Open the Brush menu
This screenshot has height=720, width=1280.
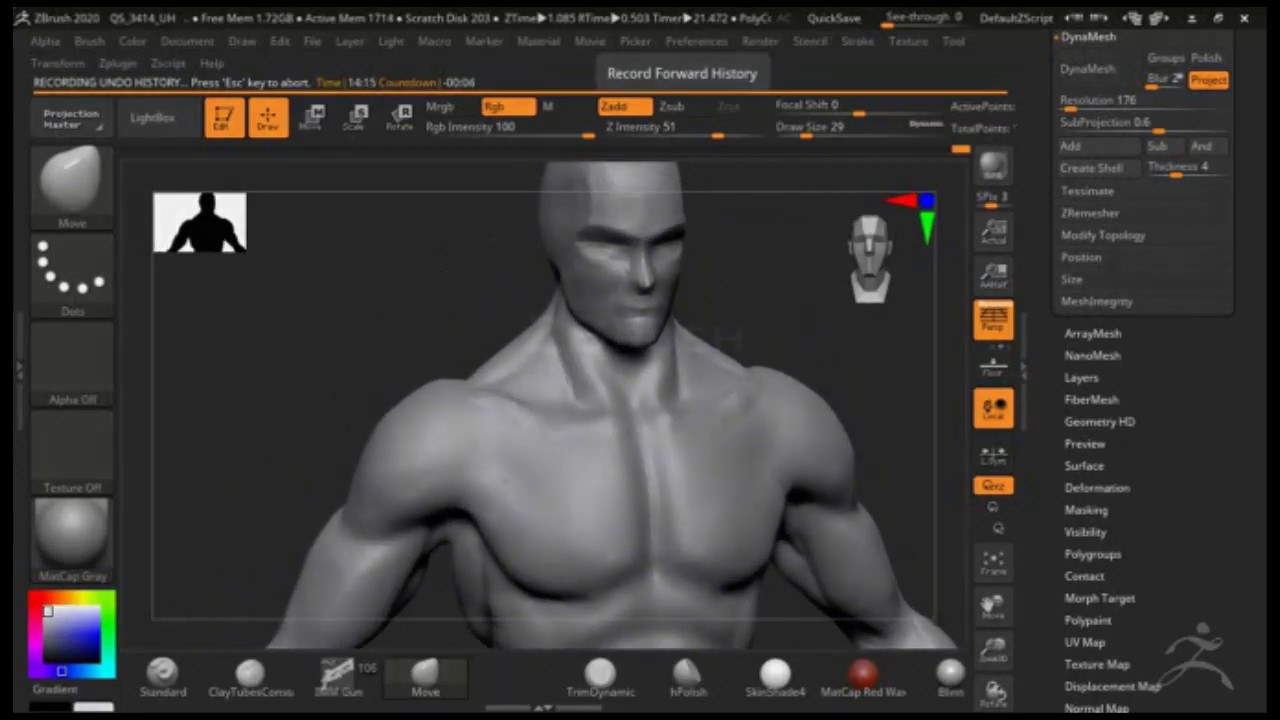click(x=89, y=41)
